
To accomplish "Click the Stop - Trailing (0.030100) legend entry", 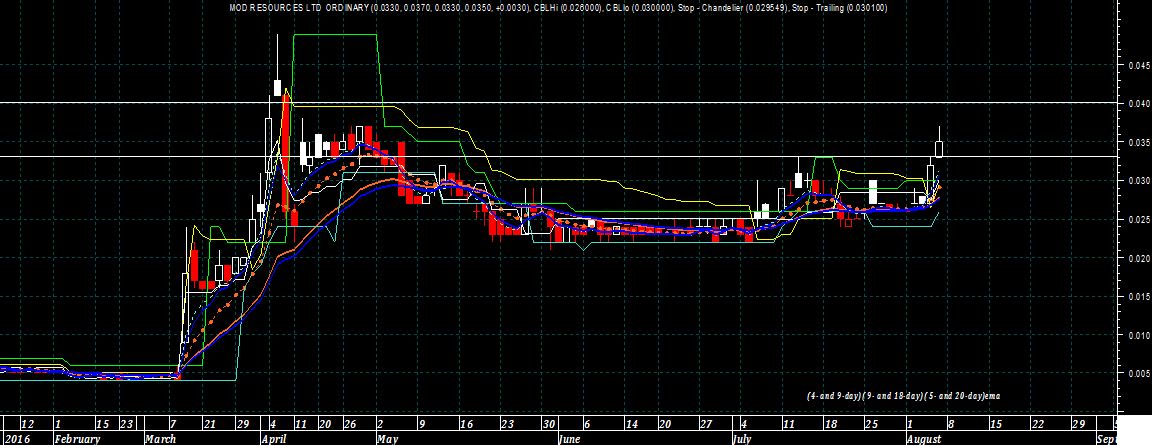I will pyautogui.click(x=838, y=8).
